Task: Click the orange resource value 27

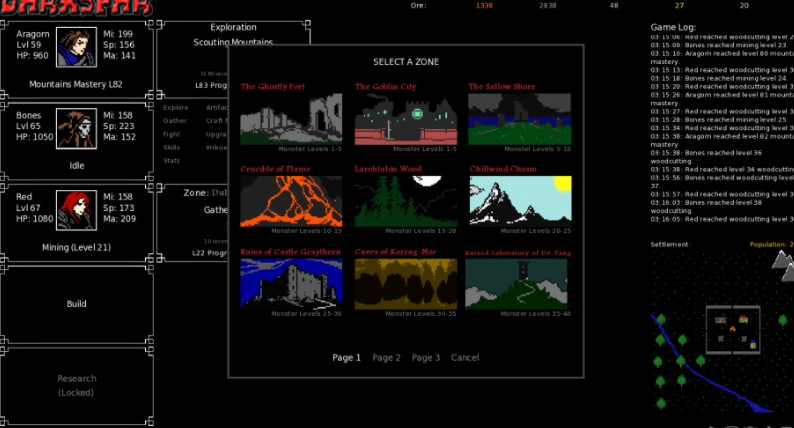Action: 680,6
